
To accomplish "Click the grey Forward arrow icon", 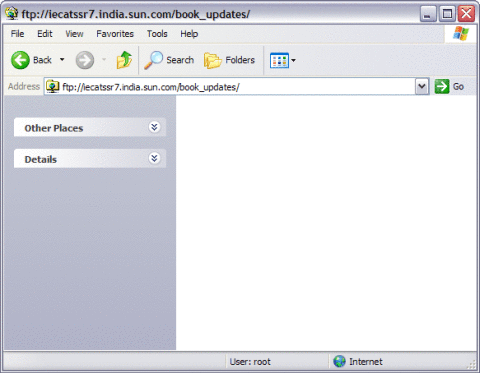I will 85,60.
